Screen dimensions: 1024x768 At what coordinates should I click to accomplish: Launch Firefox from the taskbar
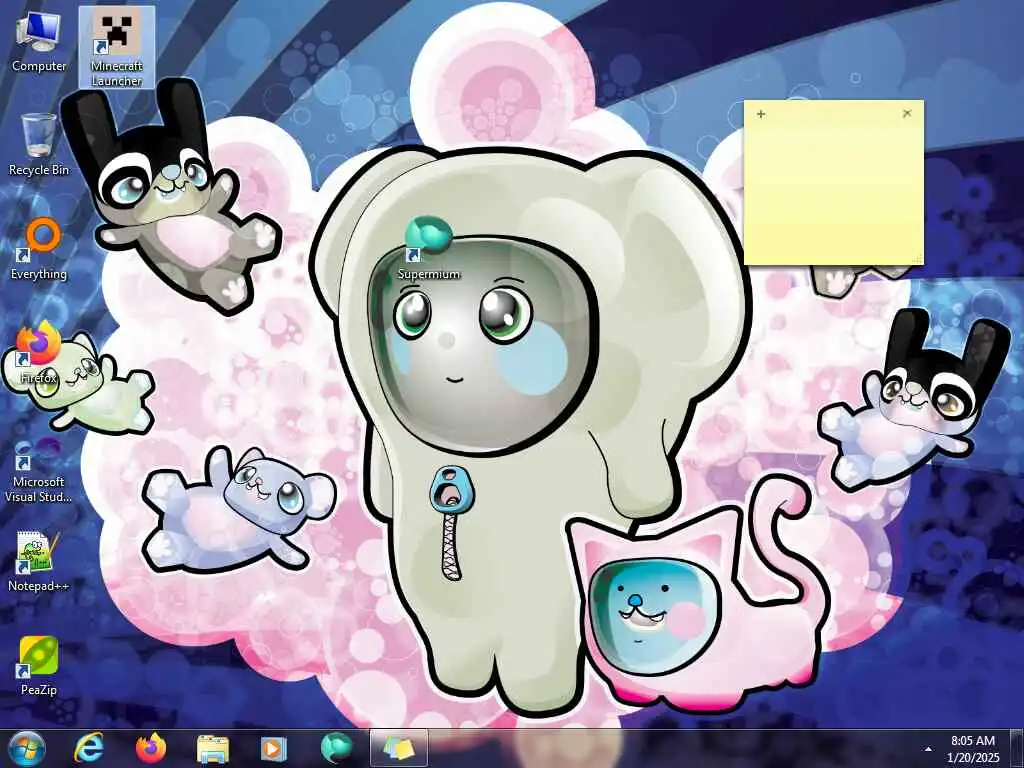click(x=151, y=748)
